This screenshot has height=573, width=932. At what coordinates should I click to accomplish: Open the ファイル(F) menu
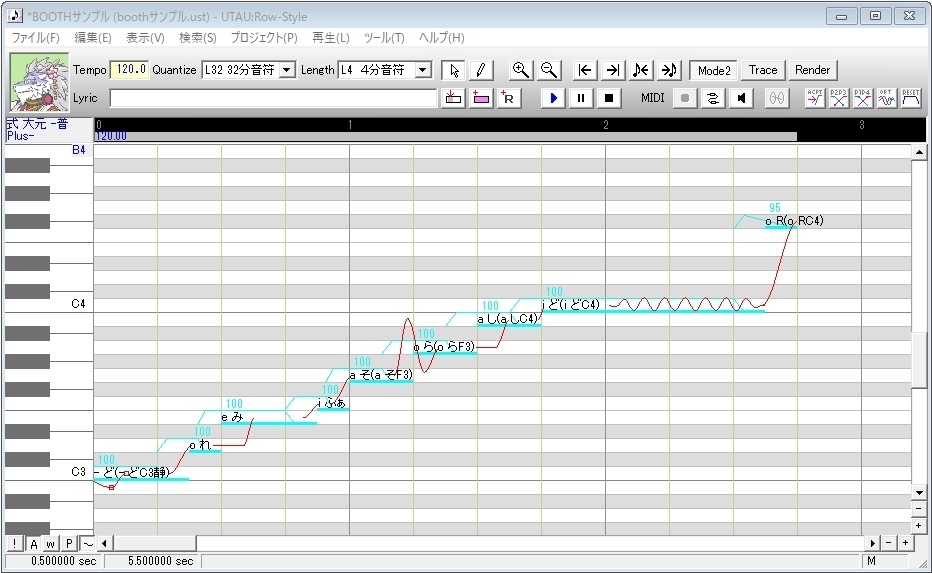click(x=36, y=38)
